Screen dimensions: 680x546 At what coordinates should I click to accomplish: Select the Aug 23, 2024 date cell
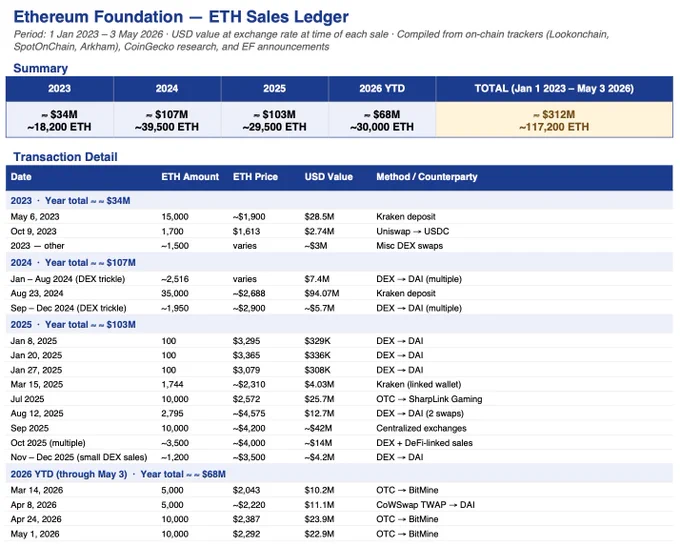37,294
